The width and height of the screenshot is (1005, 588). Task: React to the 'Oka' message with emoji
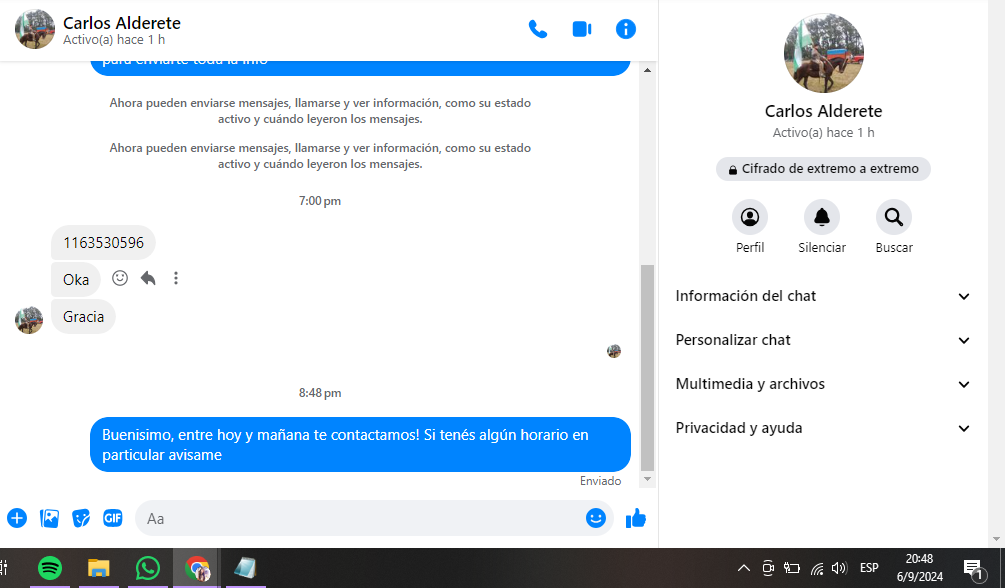pyautogui.click(x=120, y=278)
